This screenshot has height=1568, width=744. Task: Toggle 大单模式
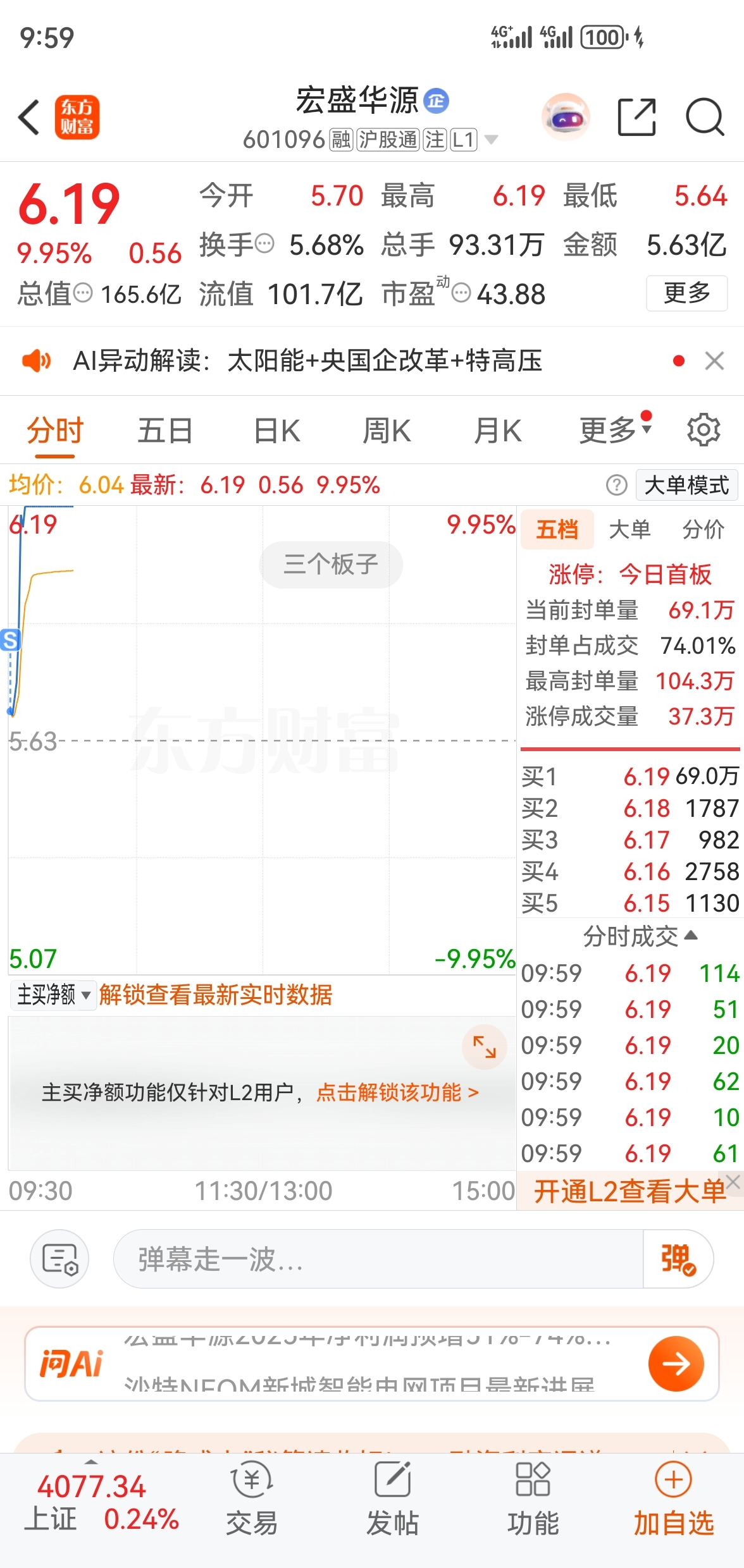686,485
